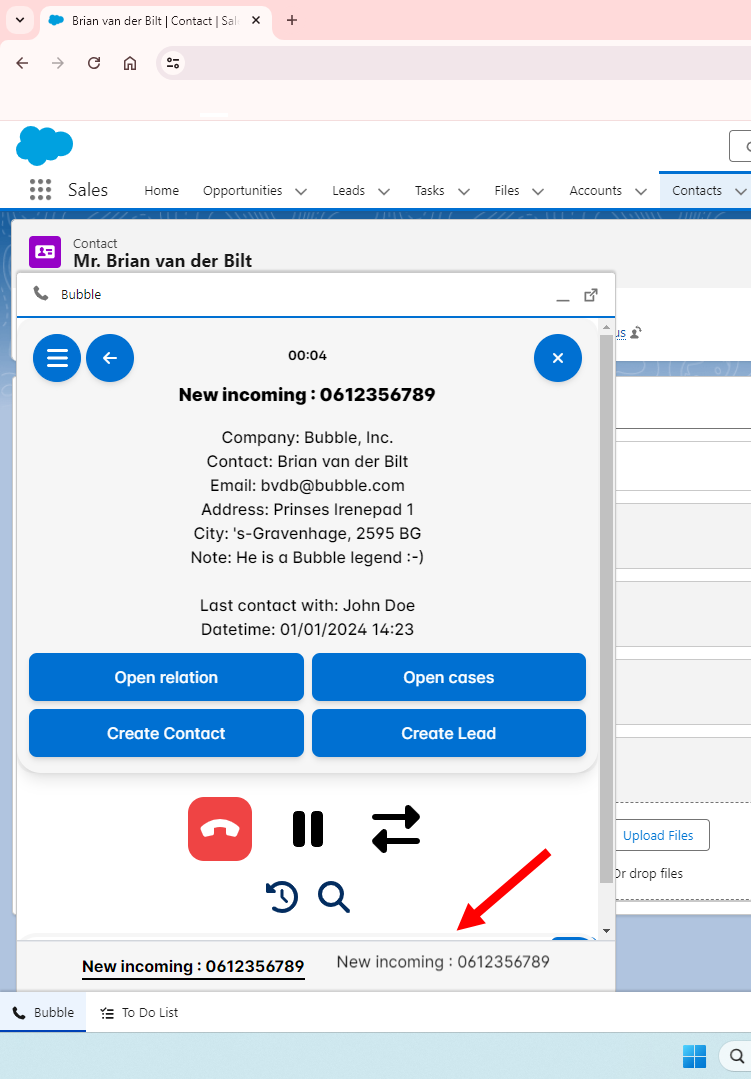Expand the Opportunities tab dropdown chevron
This screenshot has height=1079, width=751.
pyautogui.click(x=300, y=191)
